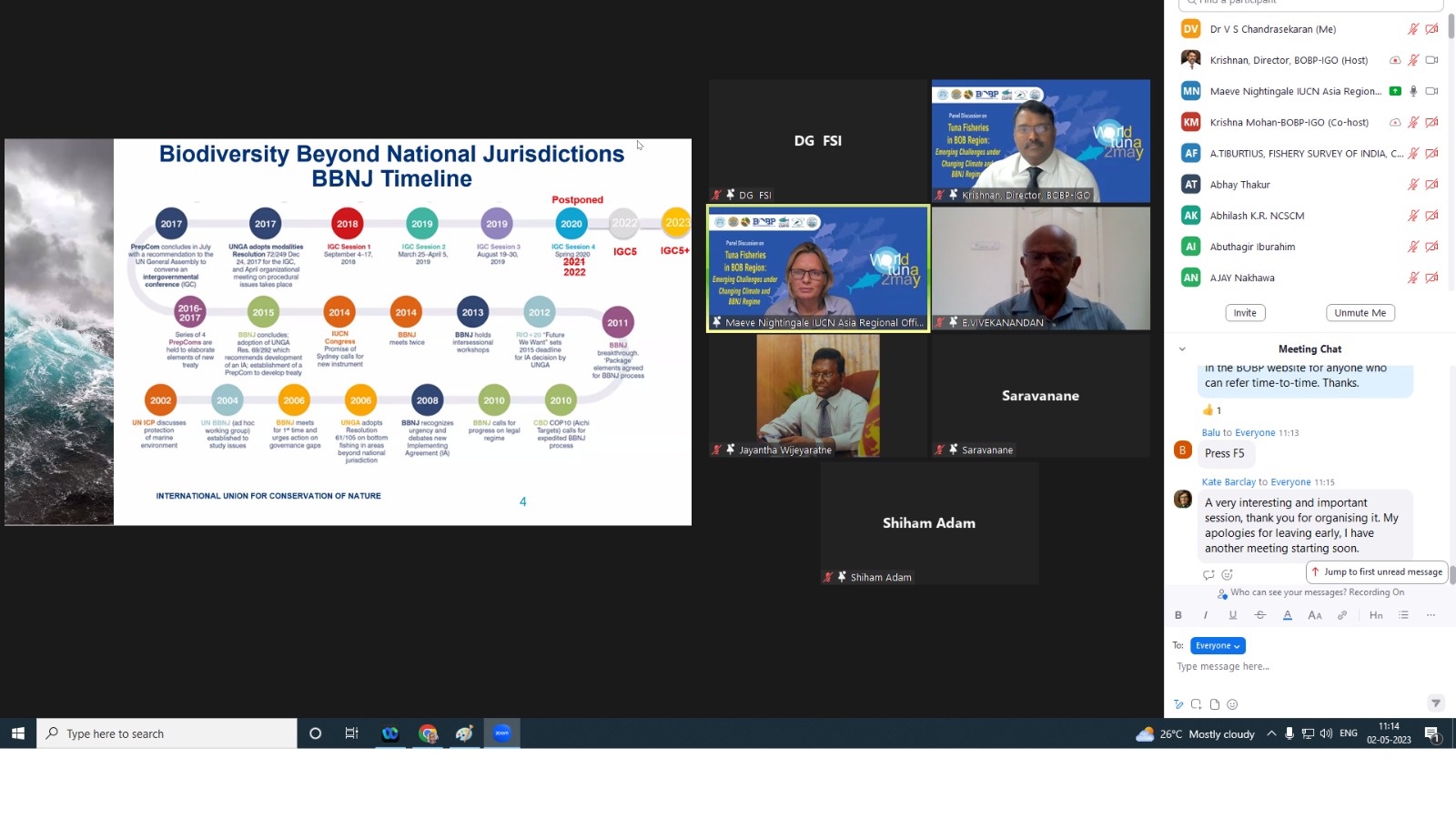Select Krishnan Director BOBP-IGO video tile
Image resolution: width=1456 pixels, height=819 pixels.
pos(1041,140)
